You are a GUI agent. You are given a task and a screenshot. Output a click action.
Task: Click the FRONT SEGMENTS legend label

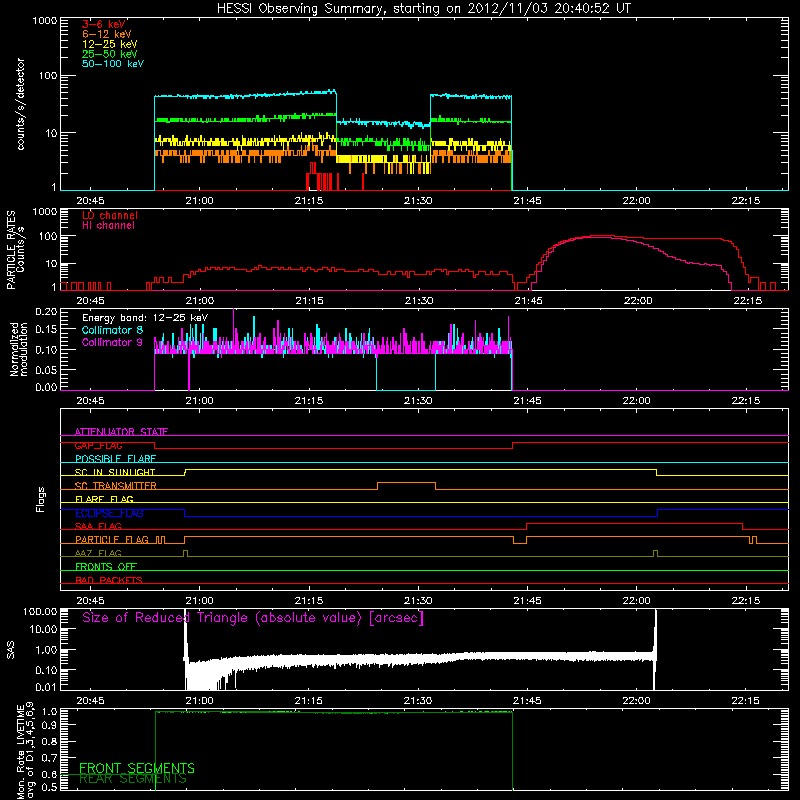(137, 768)
